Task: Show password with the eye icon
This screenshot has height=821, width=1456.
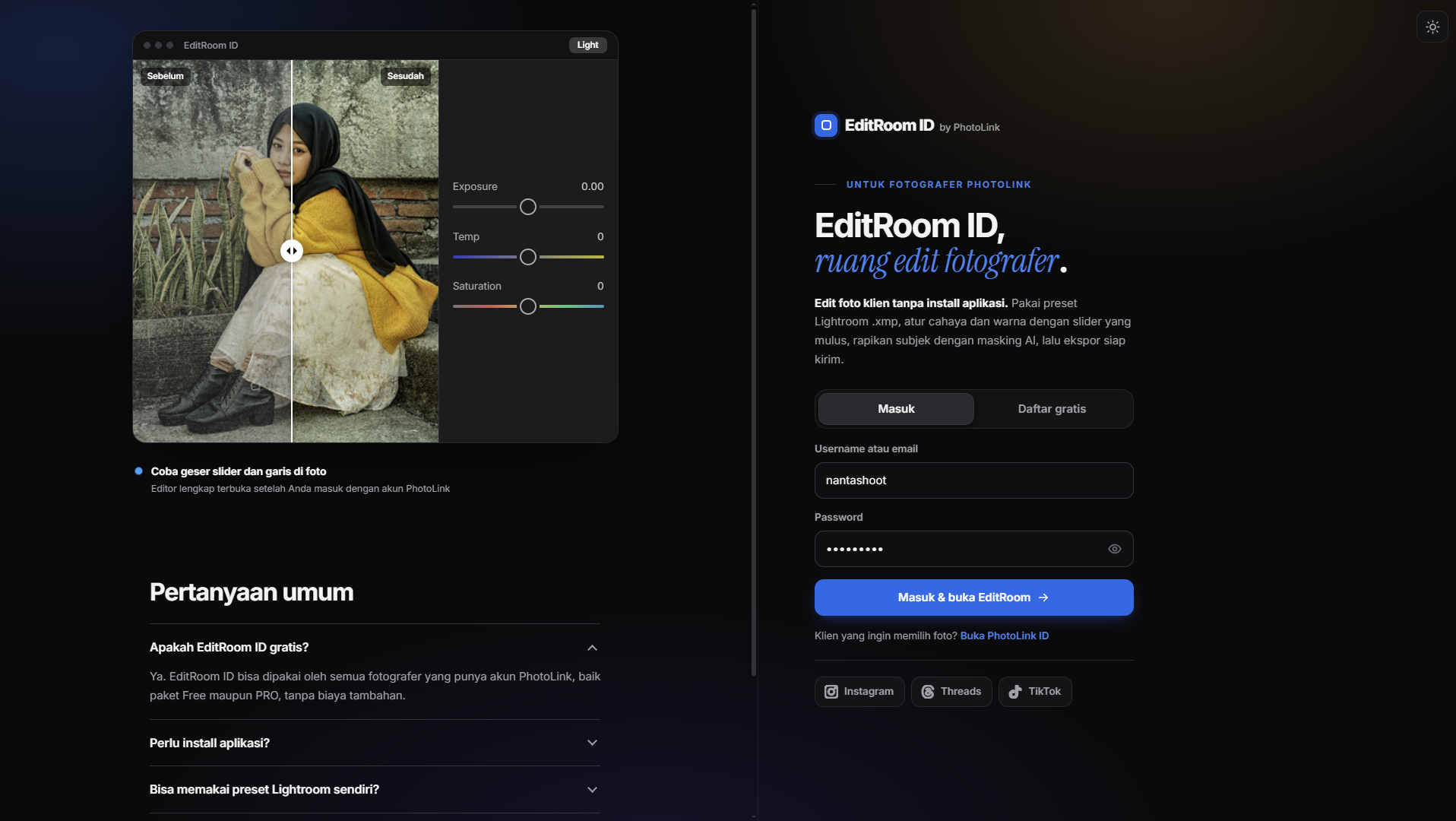Action: (x=1115, y=549)
